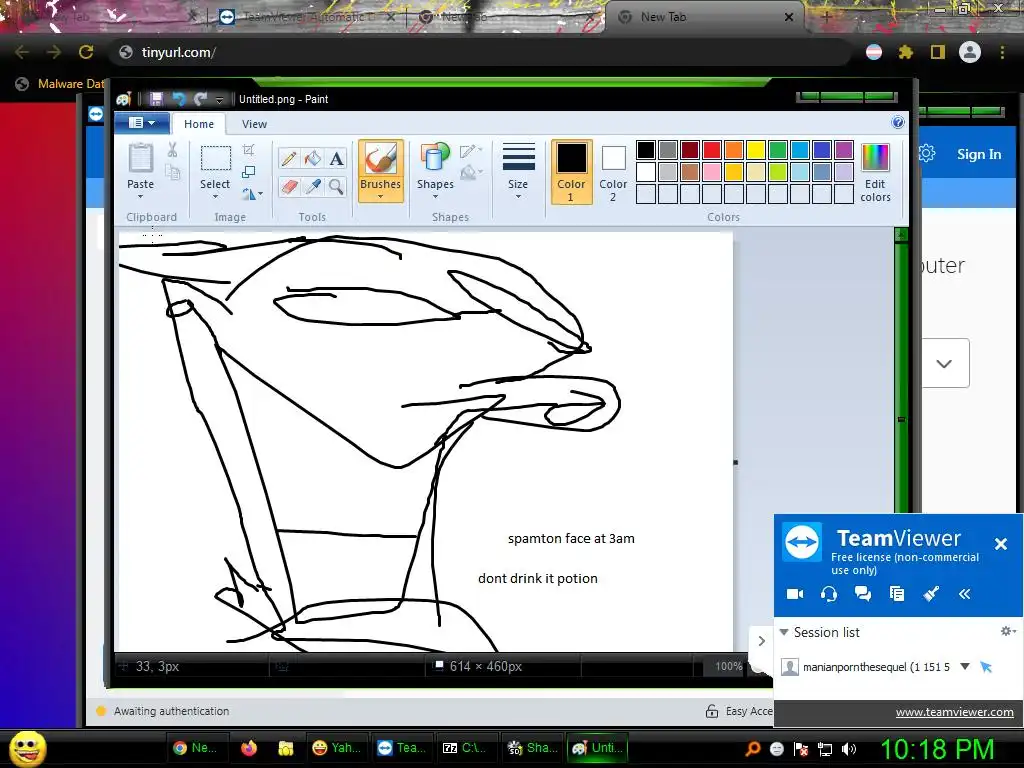Click the smiley Start button
The image size is (1024, 768).
(x=28, y=748)
